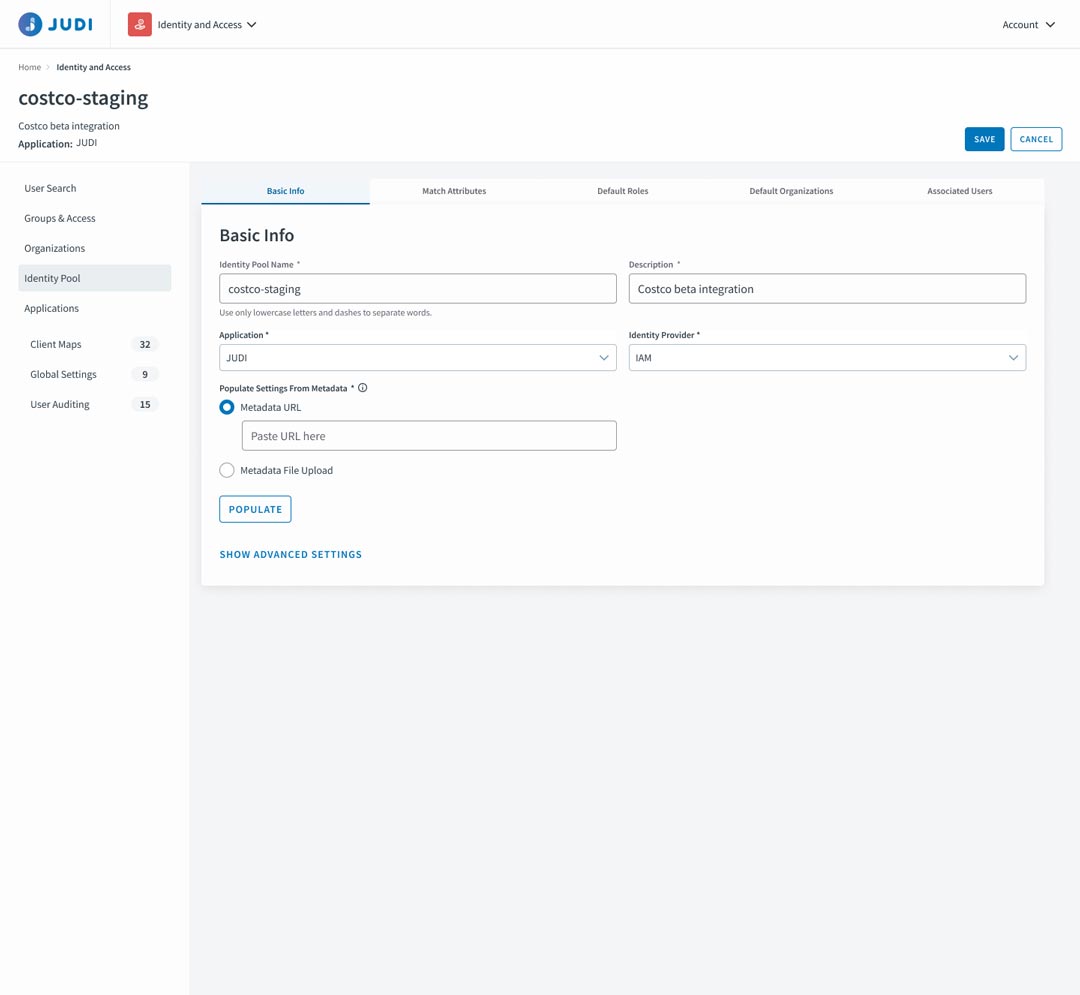This screenshot has height=995, width=1080.
Task: Expand the Identity Provider dropdown
Action: click(x=826, y=358)
